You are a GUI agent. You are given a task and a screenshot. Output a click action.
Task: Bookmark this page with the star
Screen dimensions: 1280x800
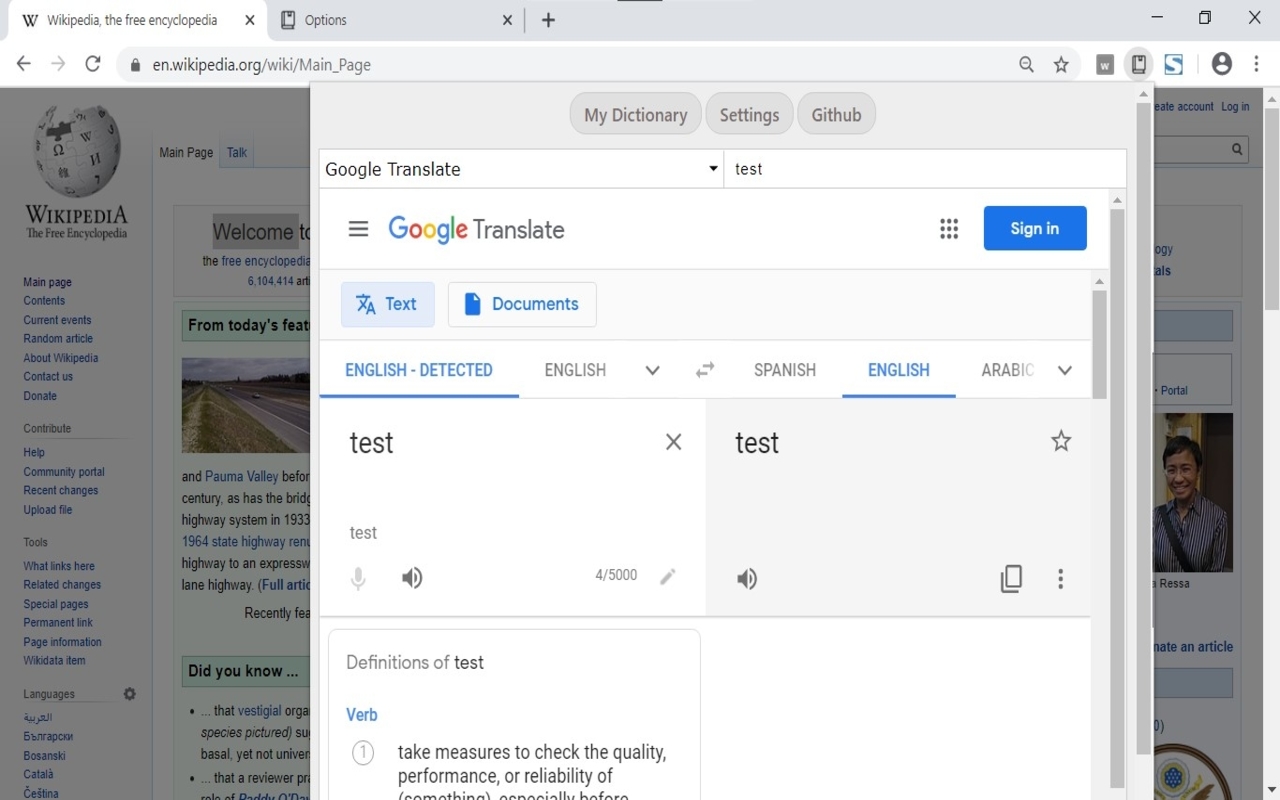[1061, 65]
